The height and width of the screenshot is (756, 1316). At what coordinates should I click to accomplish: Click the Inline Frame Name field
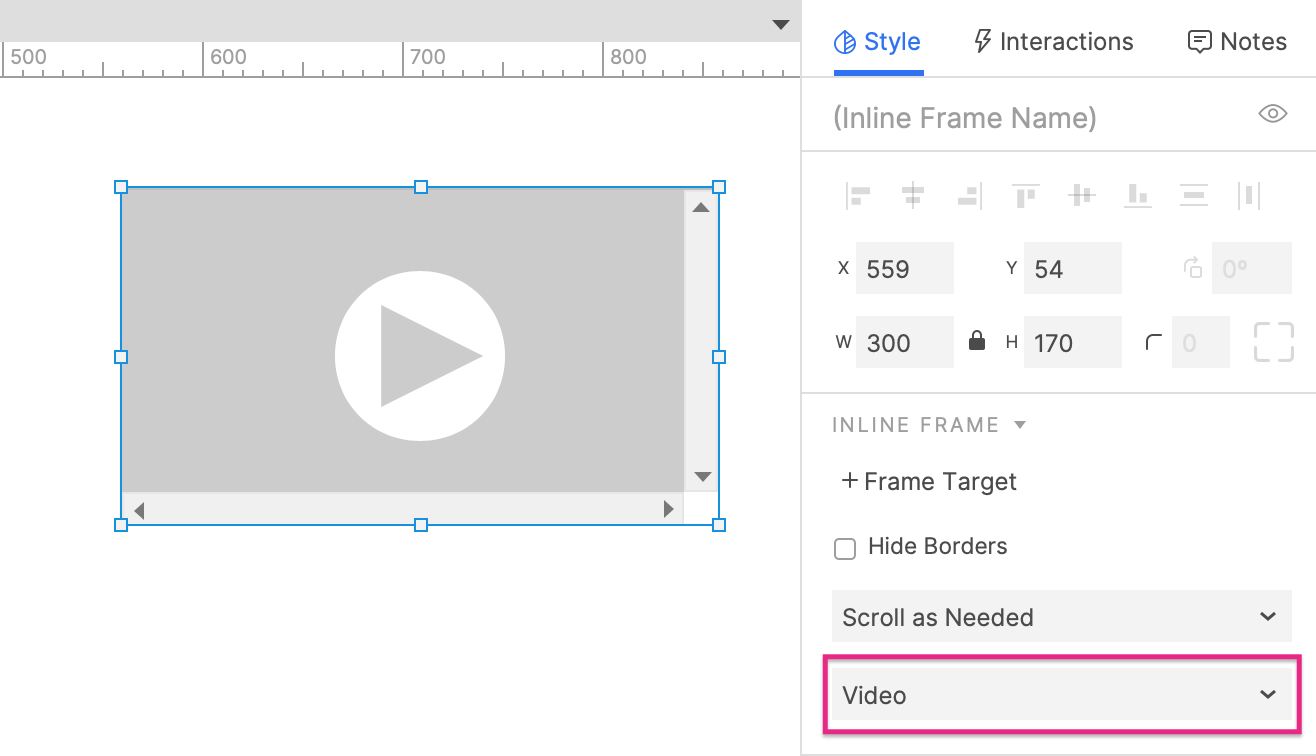pos(1030,118)
